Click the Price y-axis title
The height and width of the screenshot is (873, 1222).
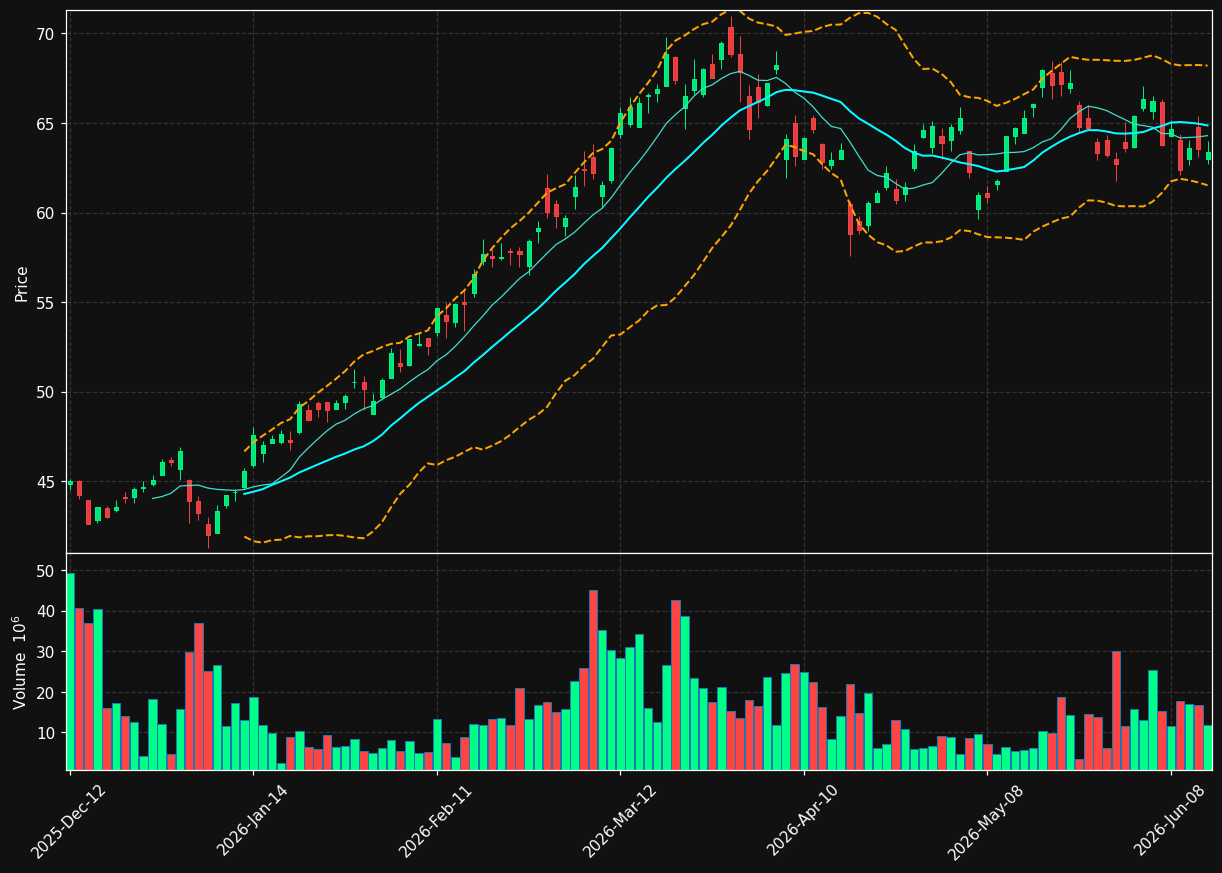(22, 284)
